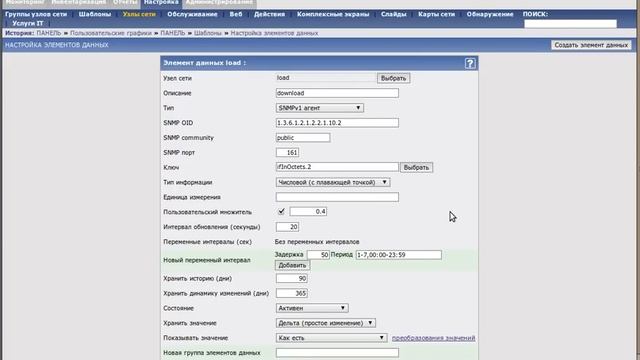Focus the ПОИСК search field
Screen dimensions: 640x360
click(570, 24)
